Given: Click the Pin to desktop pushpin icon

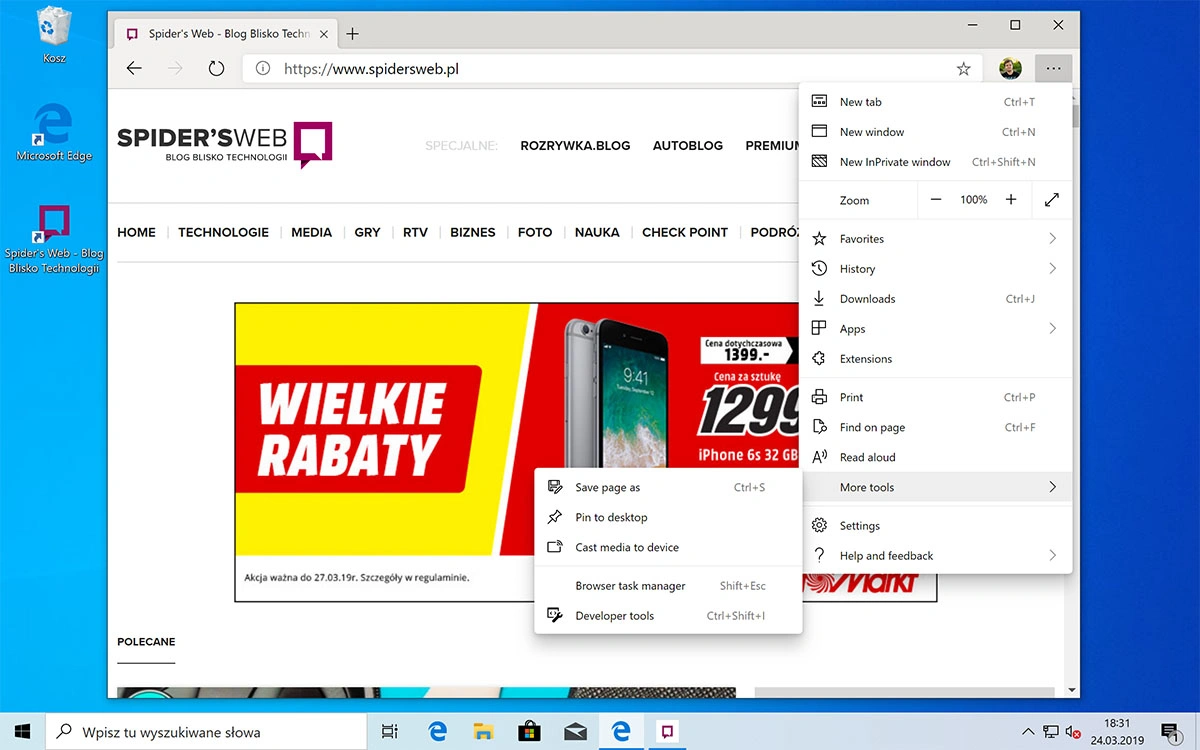Looking at the screenshot, I should tap(555, 517).
